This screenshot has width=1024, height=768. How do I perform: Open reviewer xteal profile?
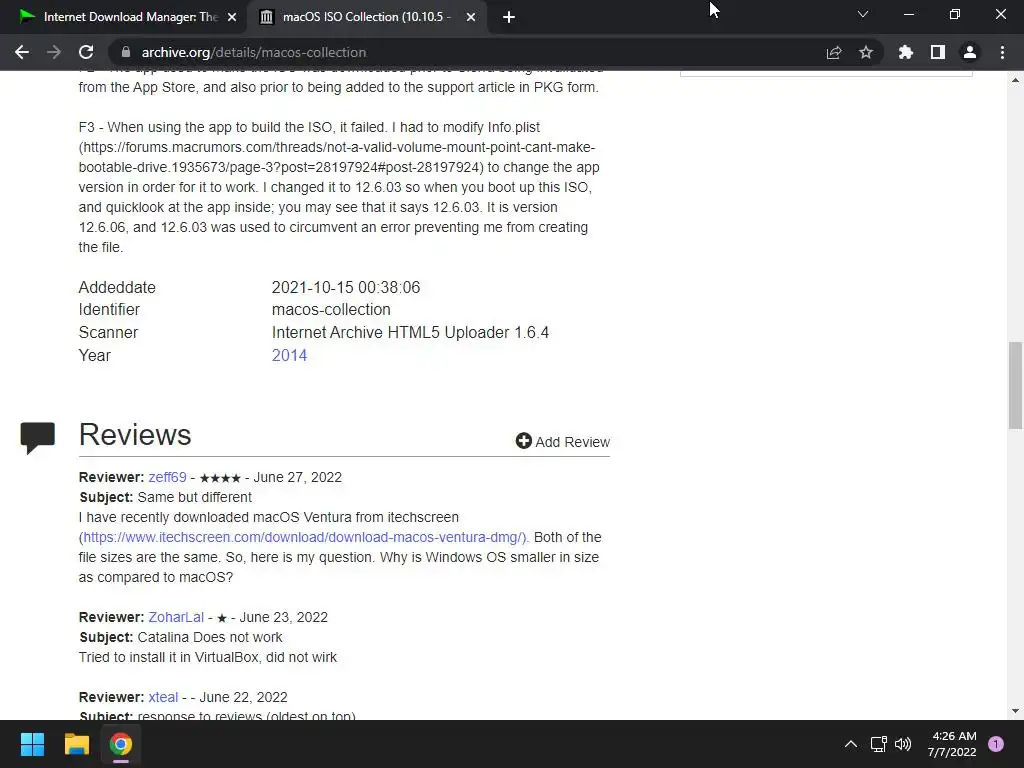[x=163, y=697]
